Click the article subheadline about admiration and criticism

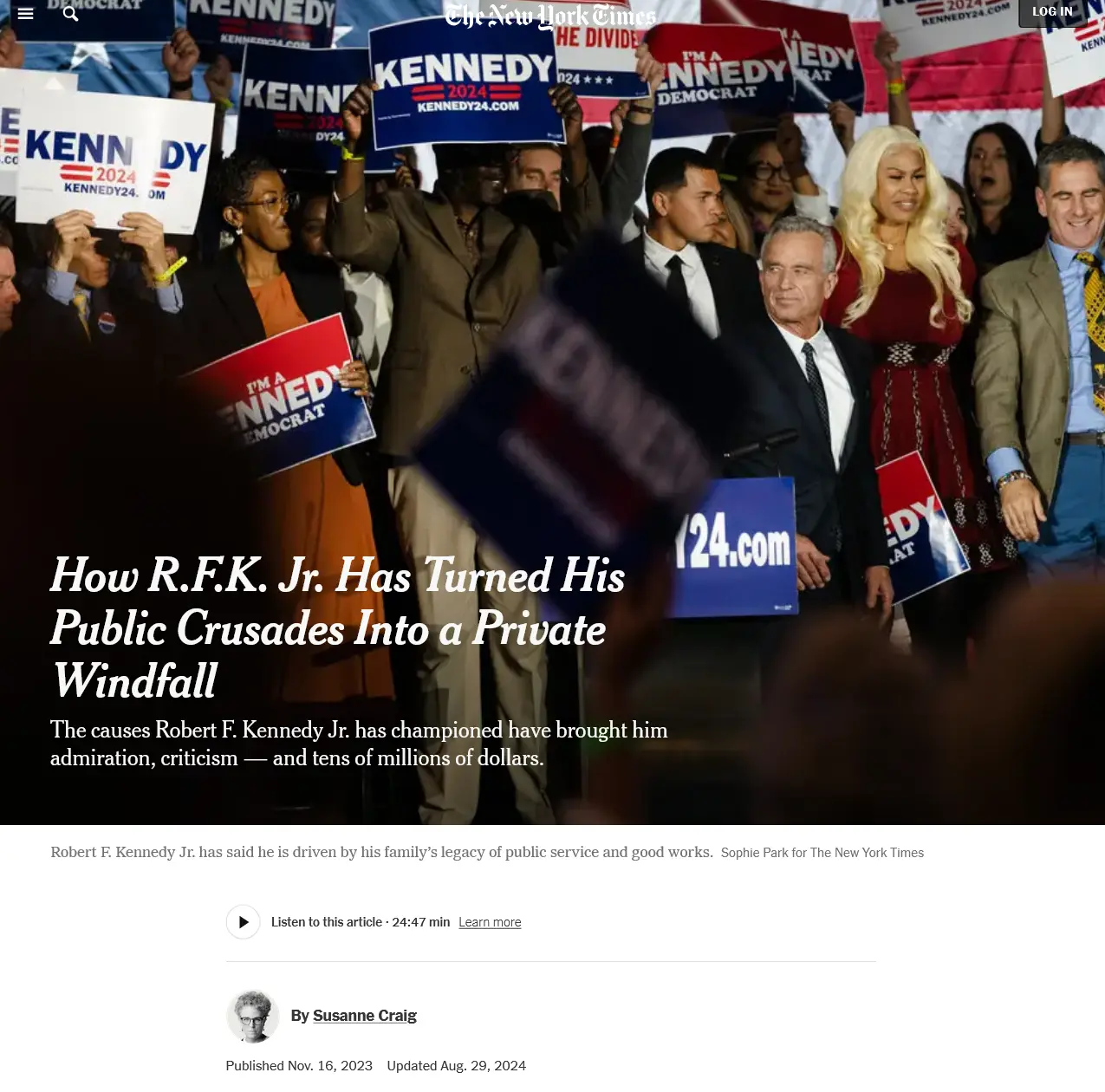click(x=359, y=744)
